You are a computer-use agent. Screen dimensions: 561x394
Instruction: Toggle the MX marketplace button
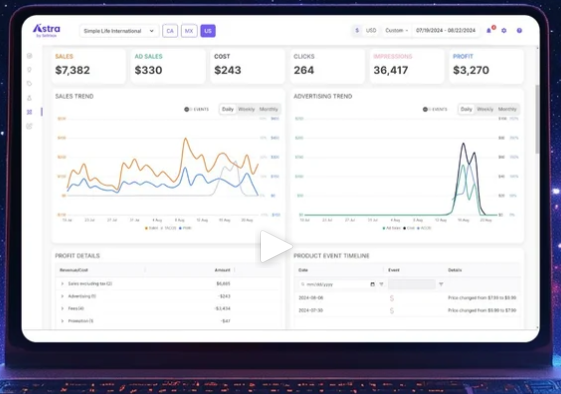(x=189, y=31)
